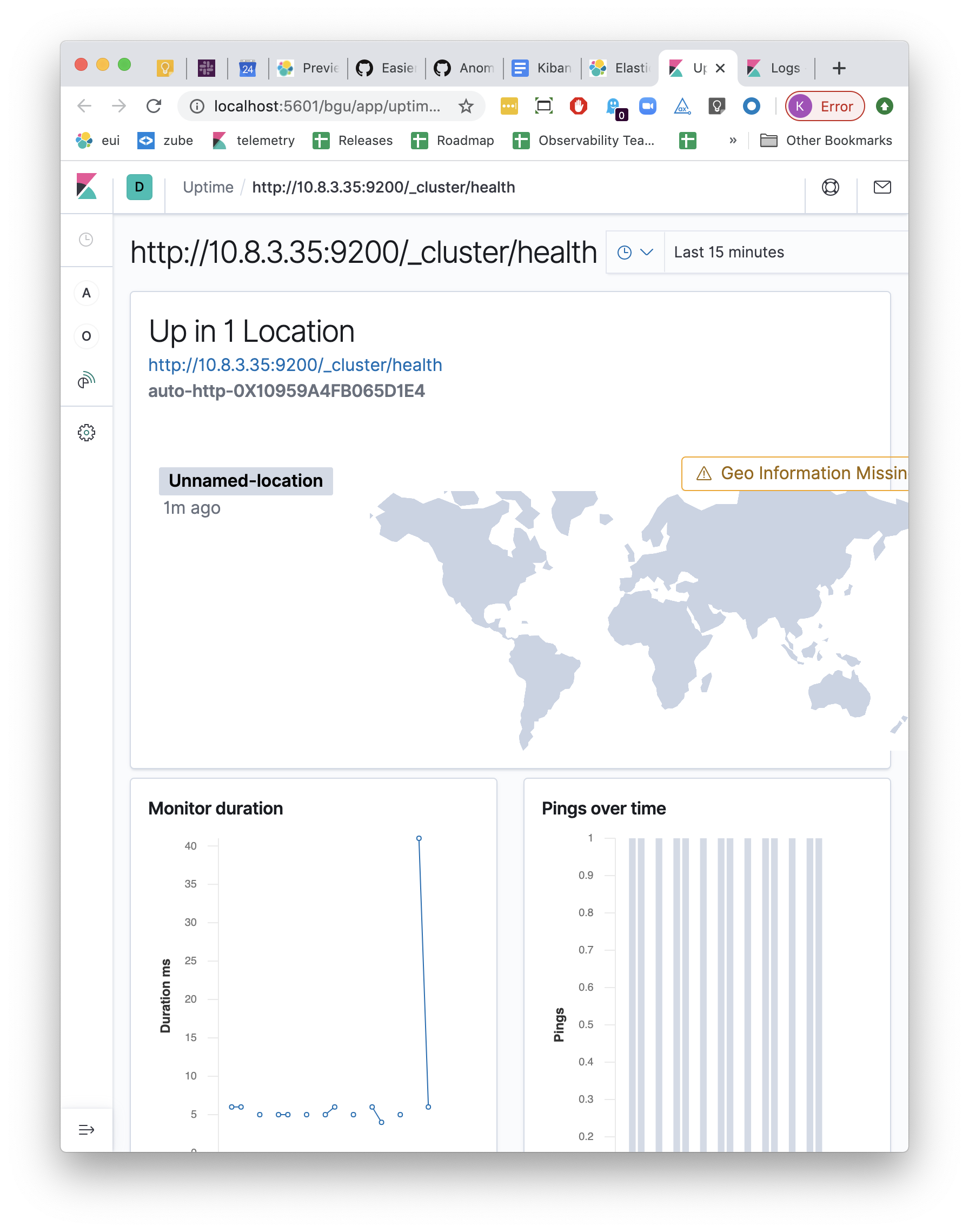Open the eui bookmark
Viewport: 969px width, 1232px height.
[x=97, y=140]
